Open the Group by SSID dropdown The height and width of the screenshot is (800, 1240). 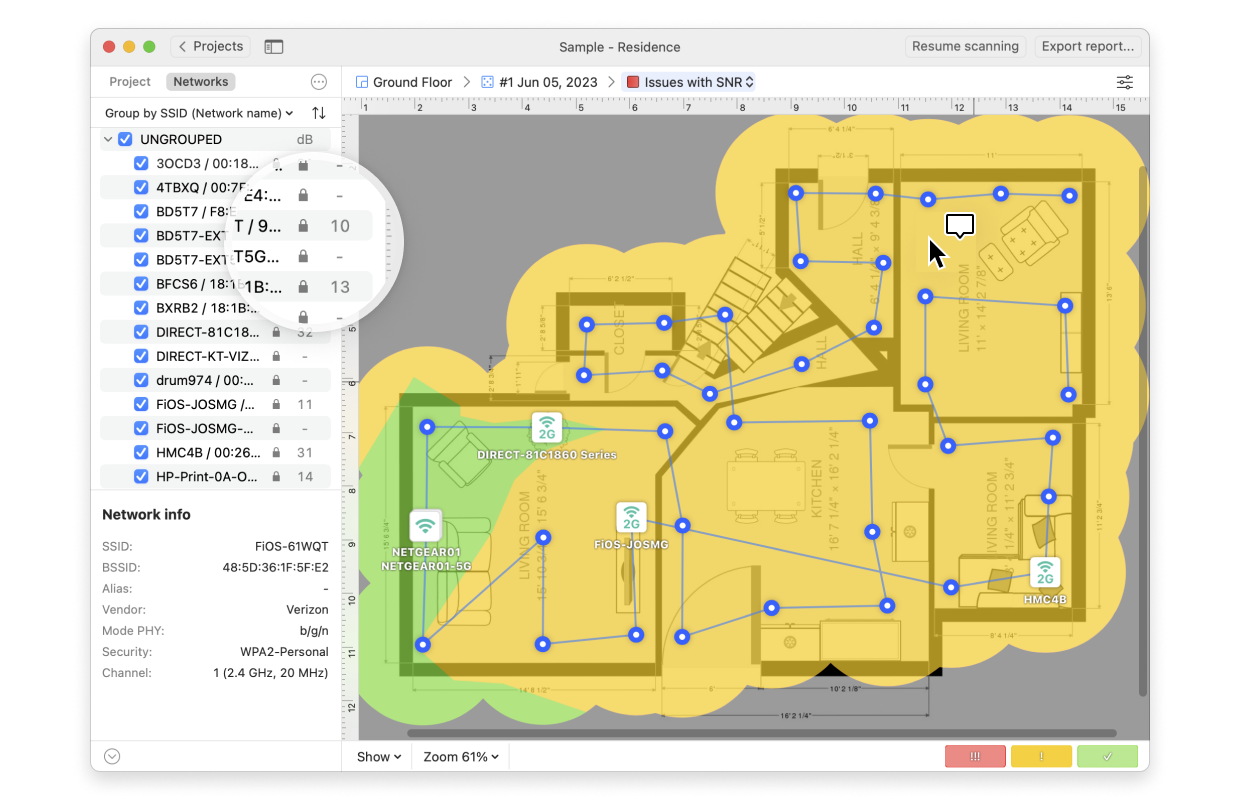[199, 113]
